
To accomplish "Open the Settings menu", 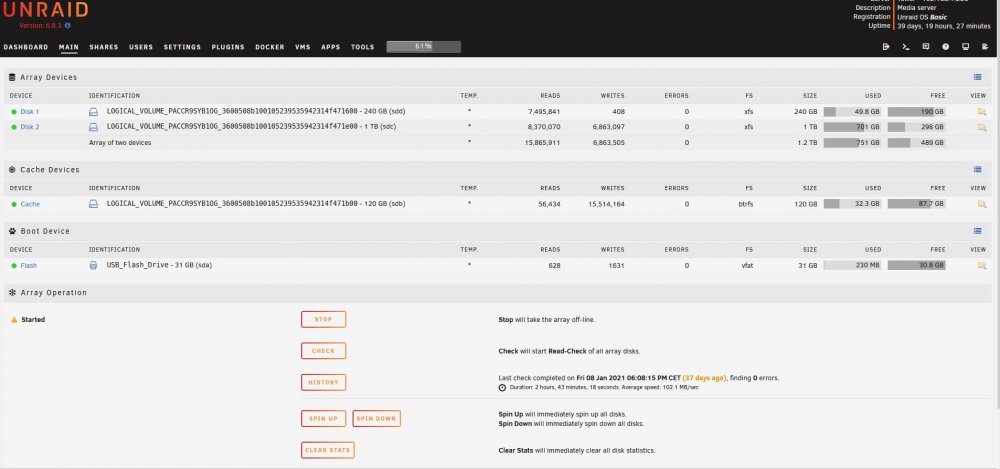I will (x=182, y=47).
